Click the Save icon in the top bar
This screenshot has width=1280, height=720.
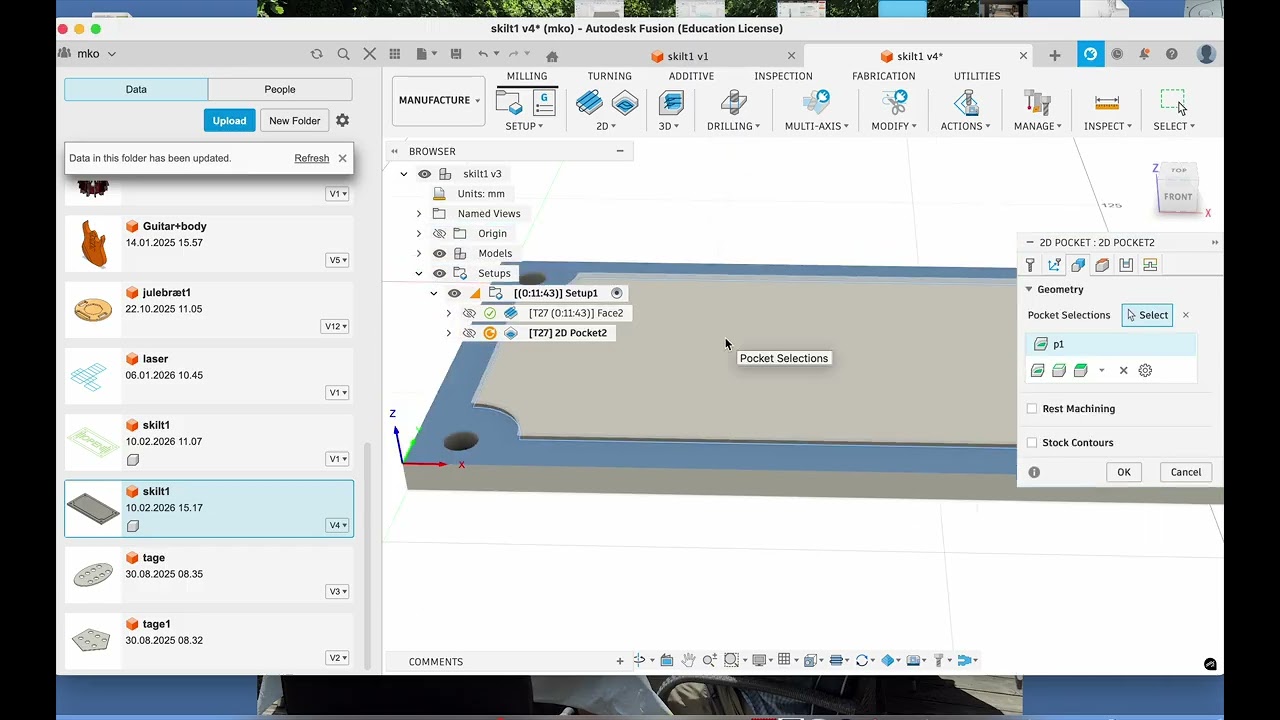(456, 54)
